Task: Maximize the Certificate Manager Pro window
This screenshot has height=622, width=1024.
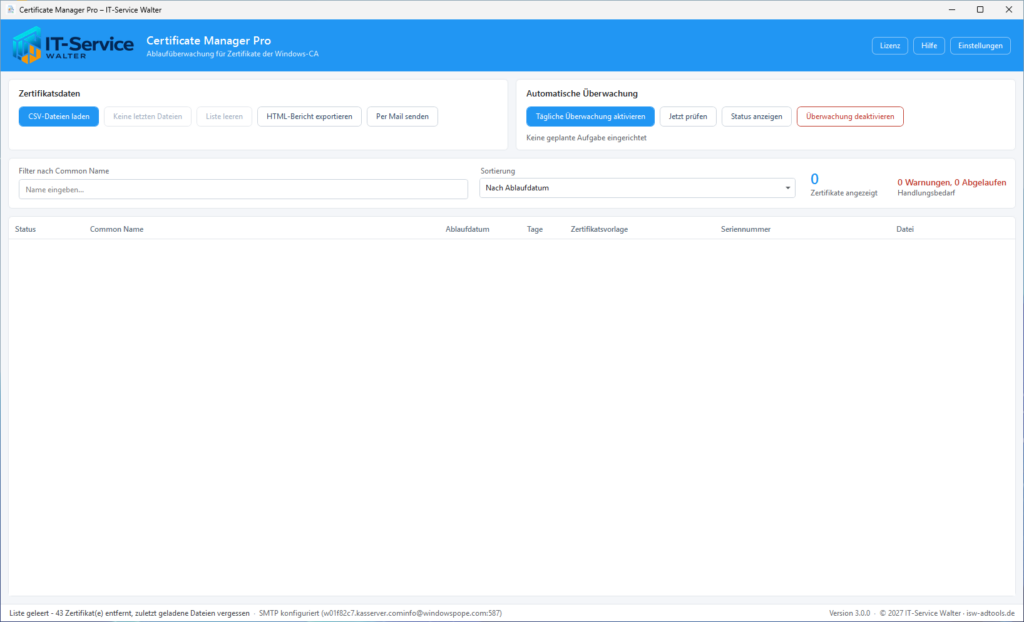Action: coord(980,10)
